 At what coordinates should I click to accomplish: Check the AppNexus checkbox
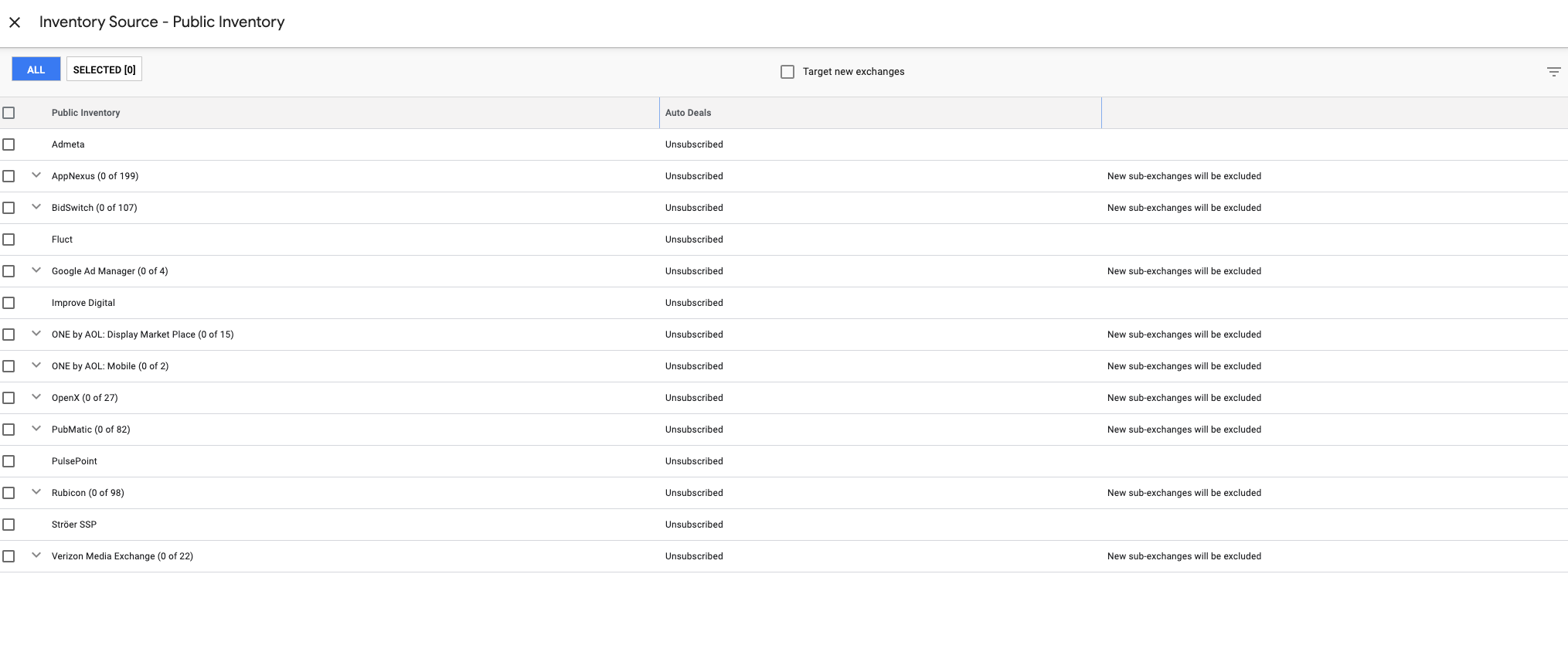[x=9, y=176]
